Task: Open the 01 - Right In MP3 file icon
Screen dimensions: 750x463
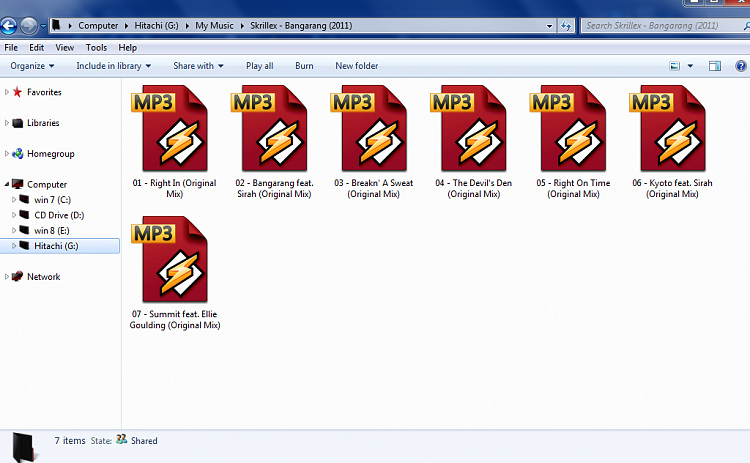Action: (170, 128)
